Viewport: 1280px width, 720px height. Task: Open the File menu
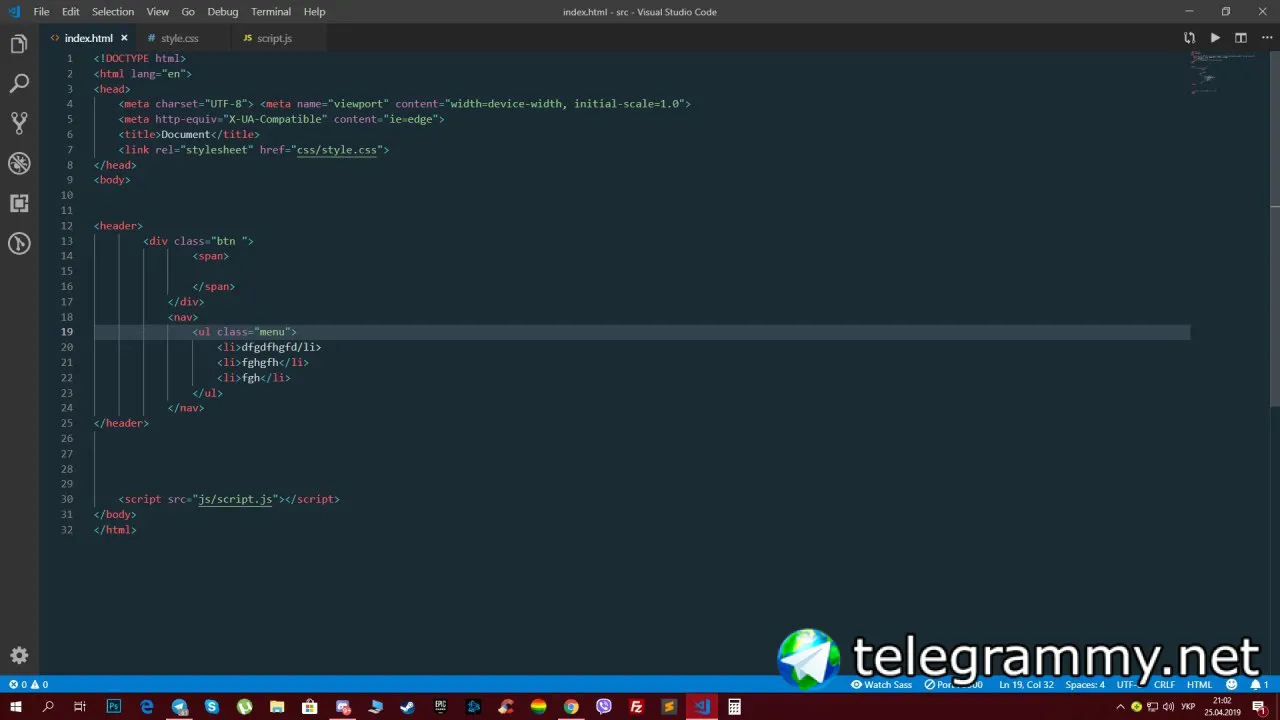click(x=41, y=12)
